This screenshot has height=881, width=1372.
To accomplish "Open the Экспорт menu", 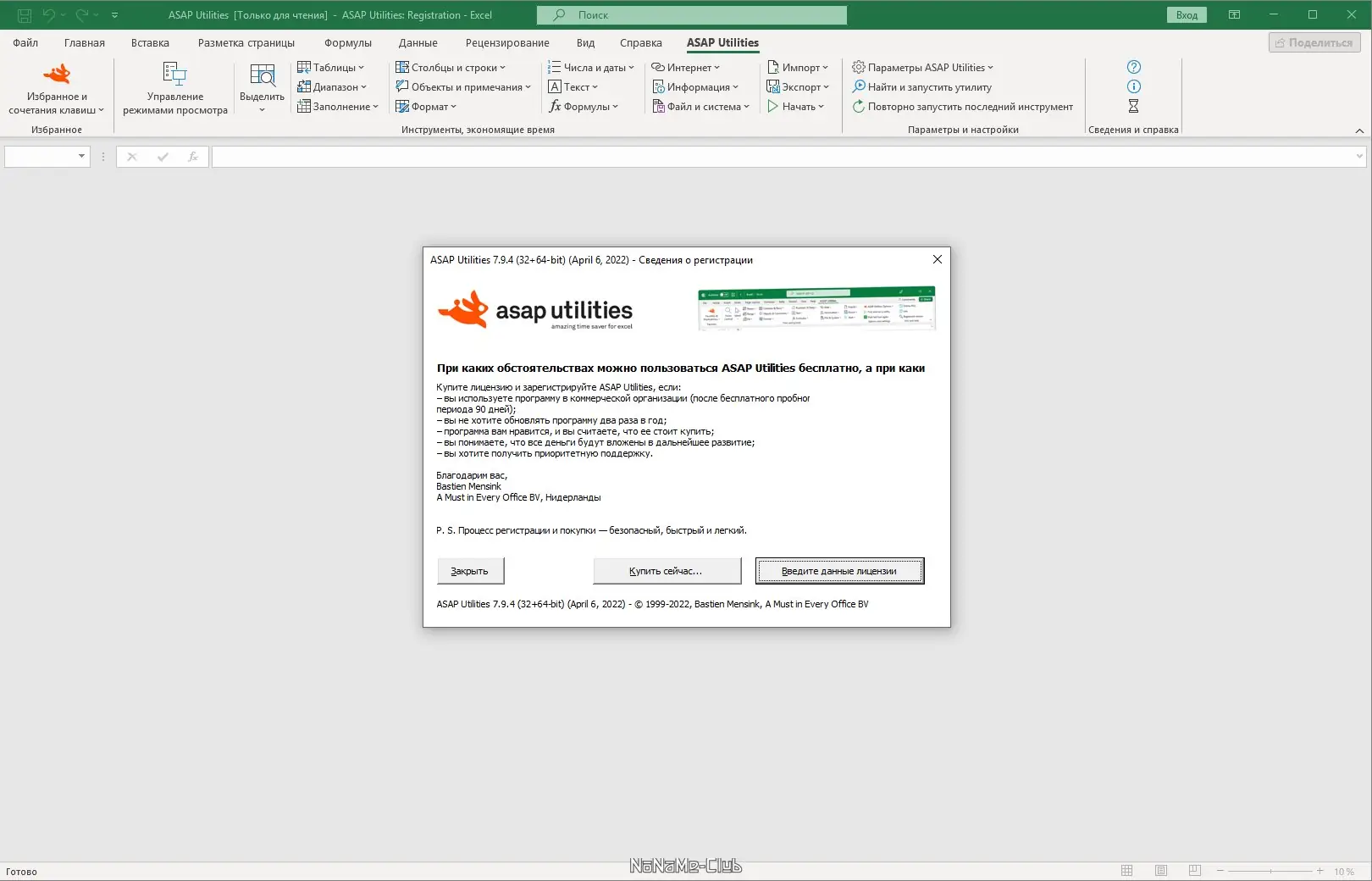I will pos(798,87).
